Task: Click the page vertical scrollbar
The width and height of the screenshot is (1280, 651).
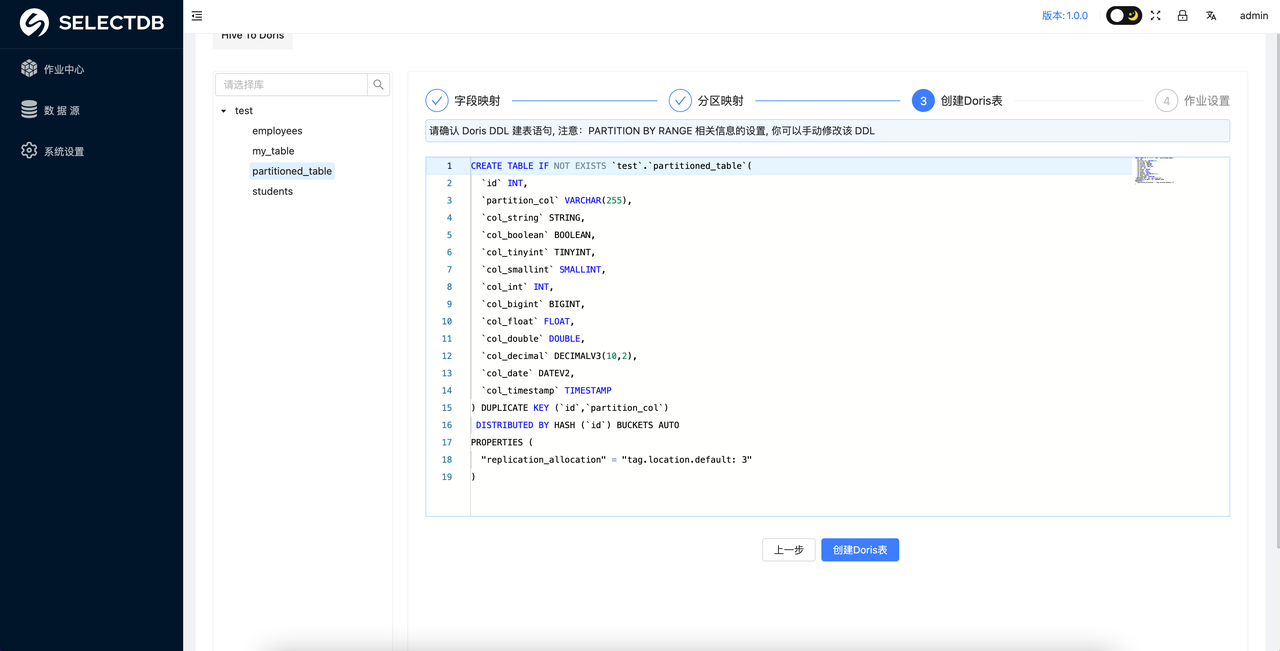Action: click(x=1276, y=290)
